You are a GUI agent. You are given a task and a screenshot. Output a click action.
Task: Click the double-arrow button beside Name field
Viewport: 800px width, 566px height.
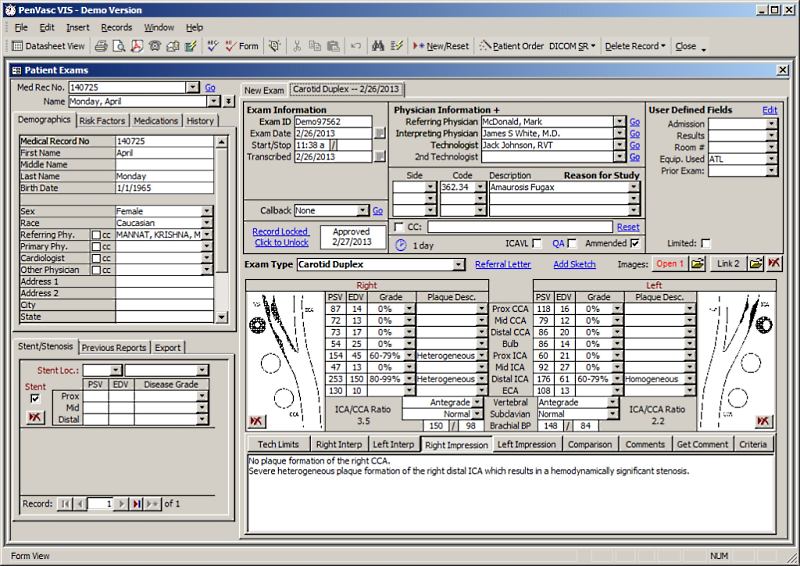point(229,101)
